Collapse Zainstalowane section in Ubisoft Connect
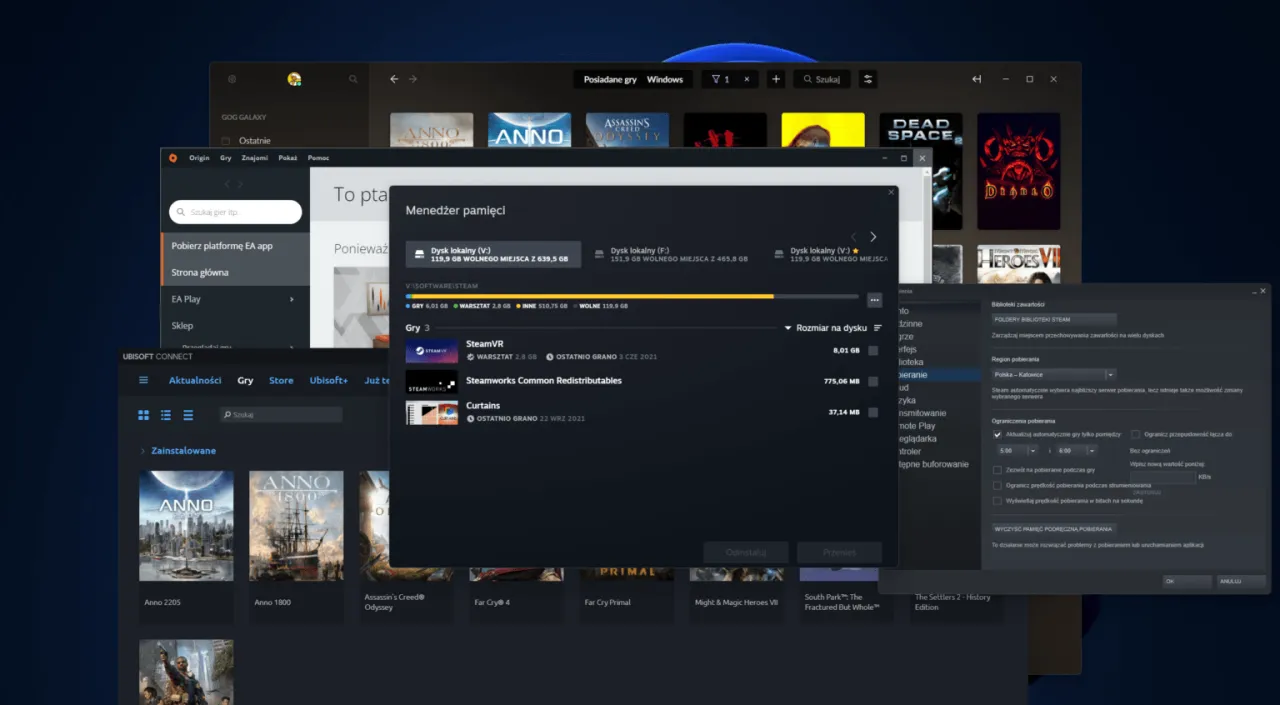The image size is (1280, 705). tap(143, 451)
